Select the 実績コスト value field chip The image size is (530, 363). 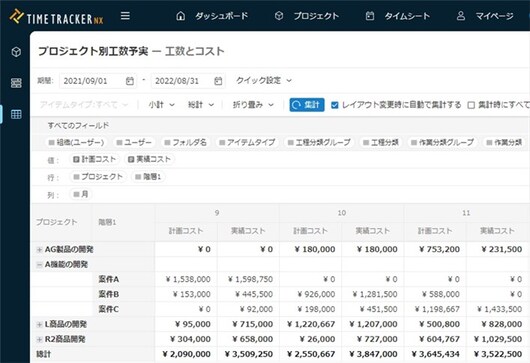(149, 159)
